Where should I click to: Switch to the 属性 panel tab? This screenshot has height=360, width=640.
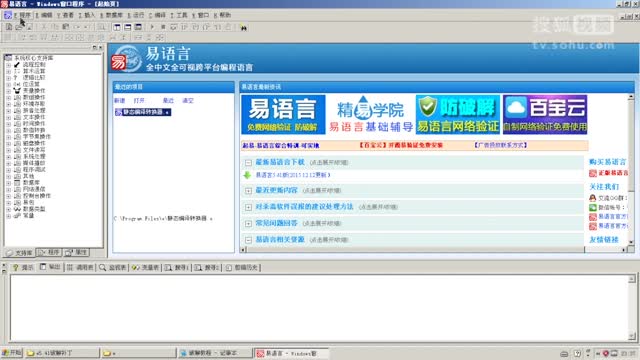click(76, 253)
